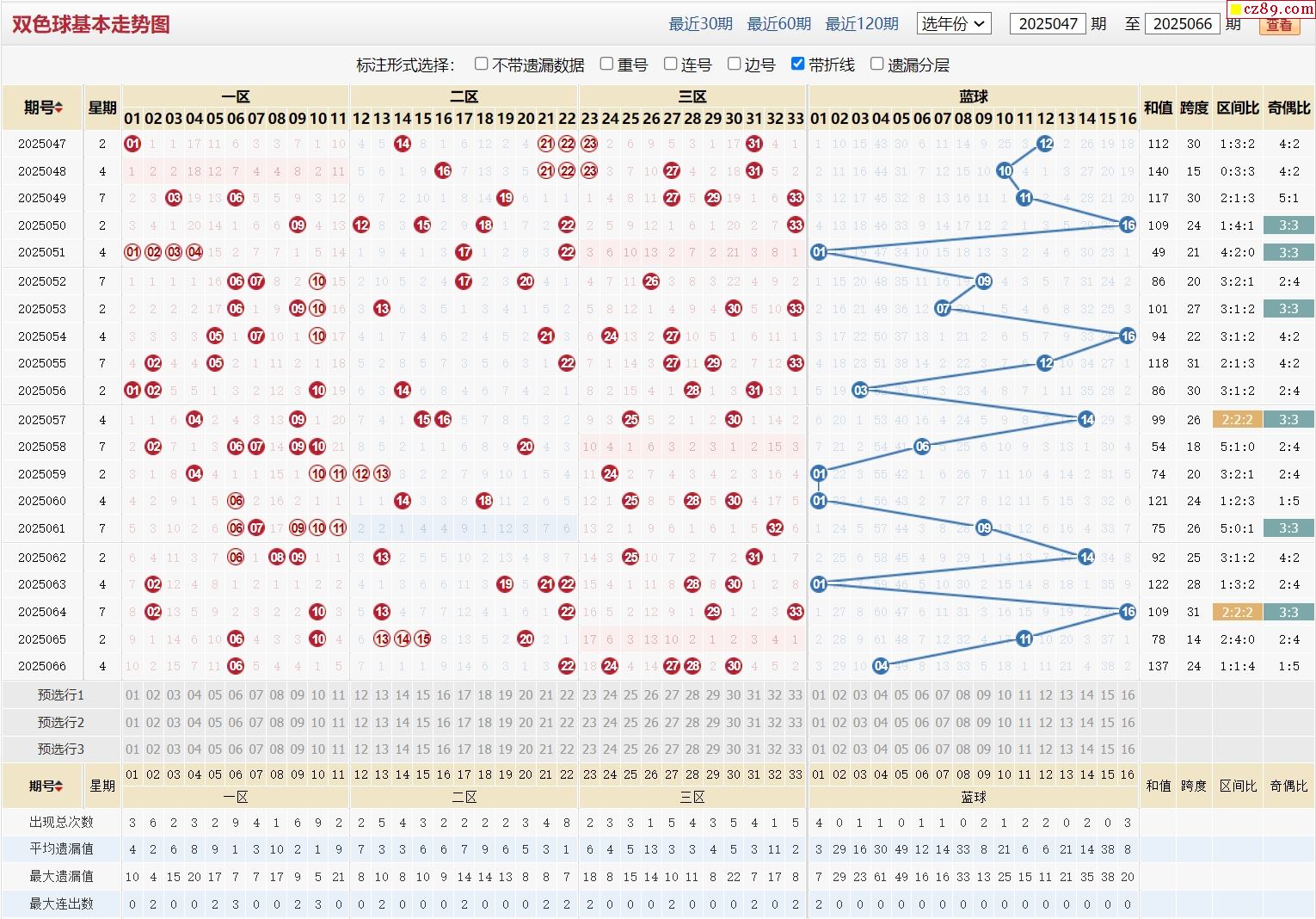Click red ball 21 in row 2025054
The image size is (1316, 919).
click(x=546, y=336)
